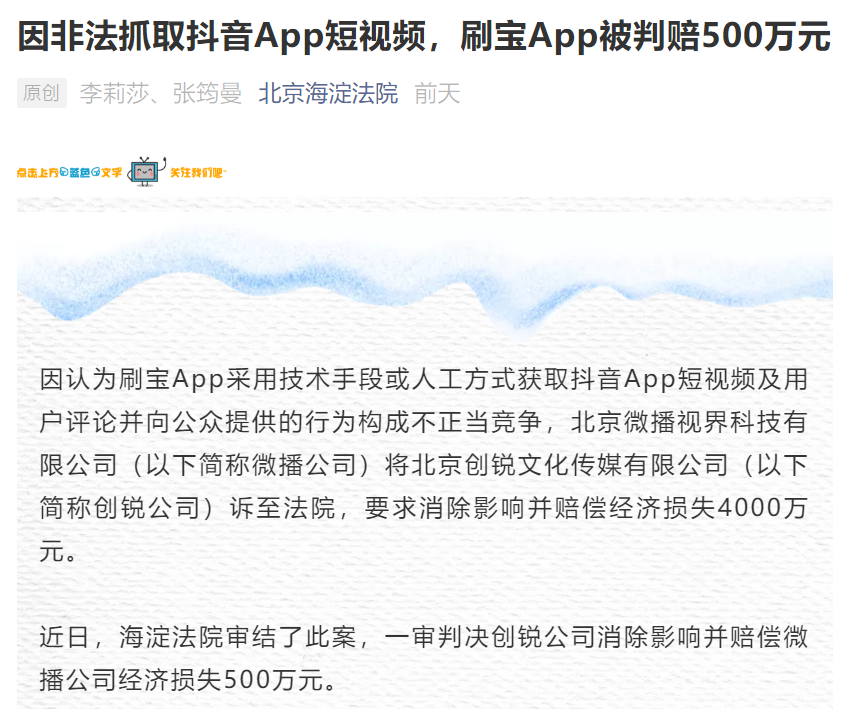Screen dimensions: 850x709
Task: Click the paragraph beginning 因认为刷宝App采用技术手段
Action: click(424, 465)
